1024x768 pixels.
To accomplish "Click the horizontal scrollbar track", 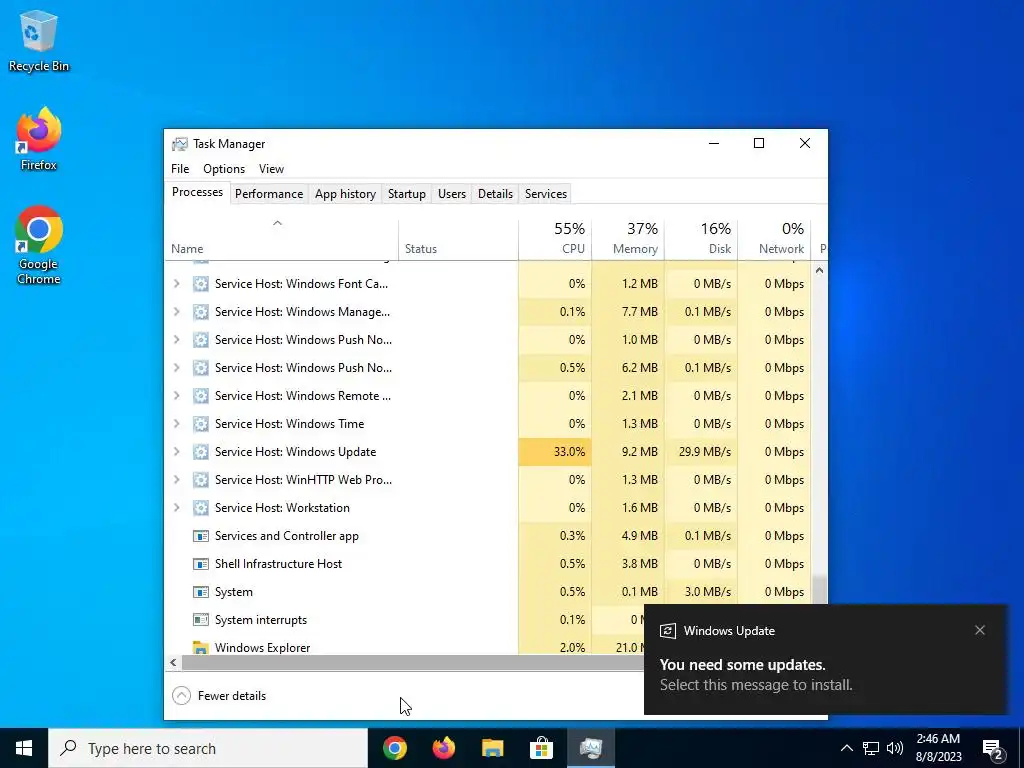I will pos(411,662).
